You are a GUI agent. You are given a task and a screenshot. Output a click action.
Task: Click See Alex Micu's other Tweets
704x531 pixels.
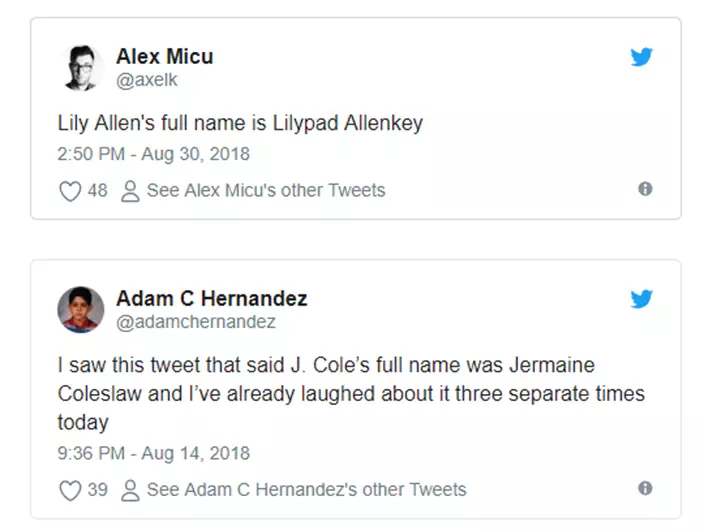(x=266, y=190)
